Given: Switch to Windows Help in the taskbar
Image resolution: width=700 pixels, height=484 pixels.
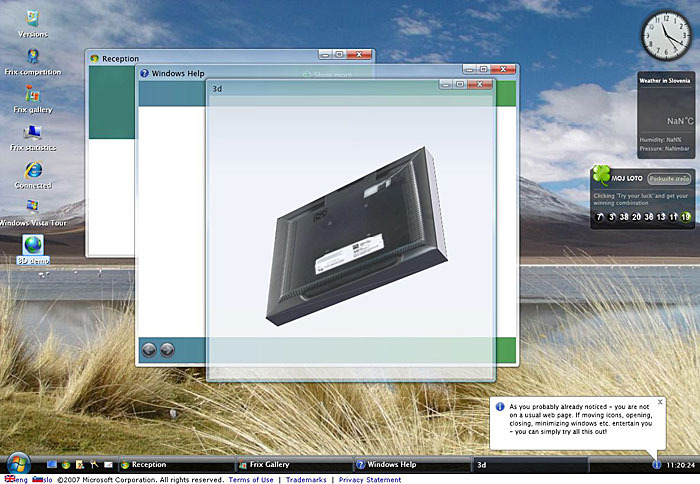Looking at the screenshot, I should coord(412,465).
